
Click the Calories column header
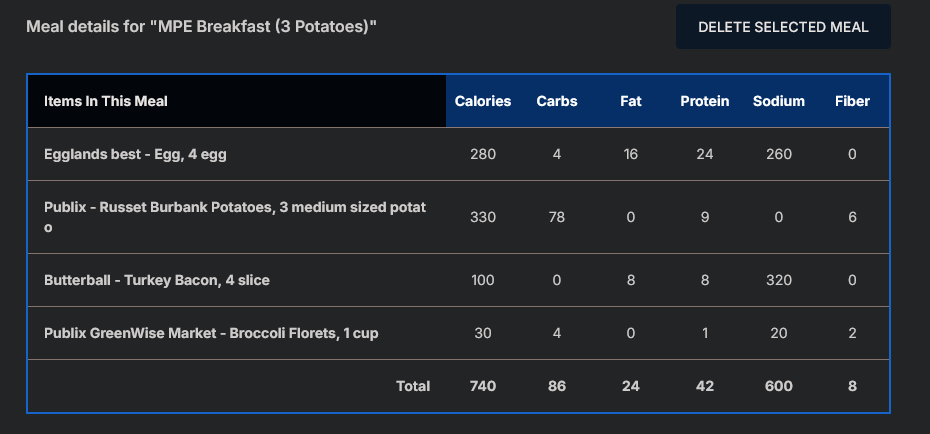[x=483, y=101]
